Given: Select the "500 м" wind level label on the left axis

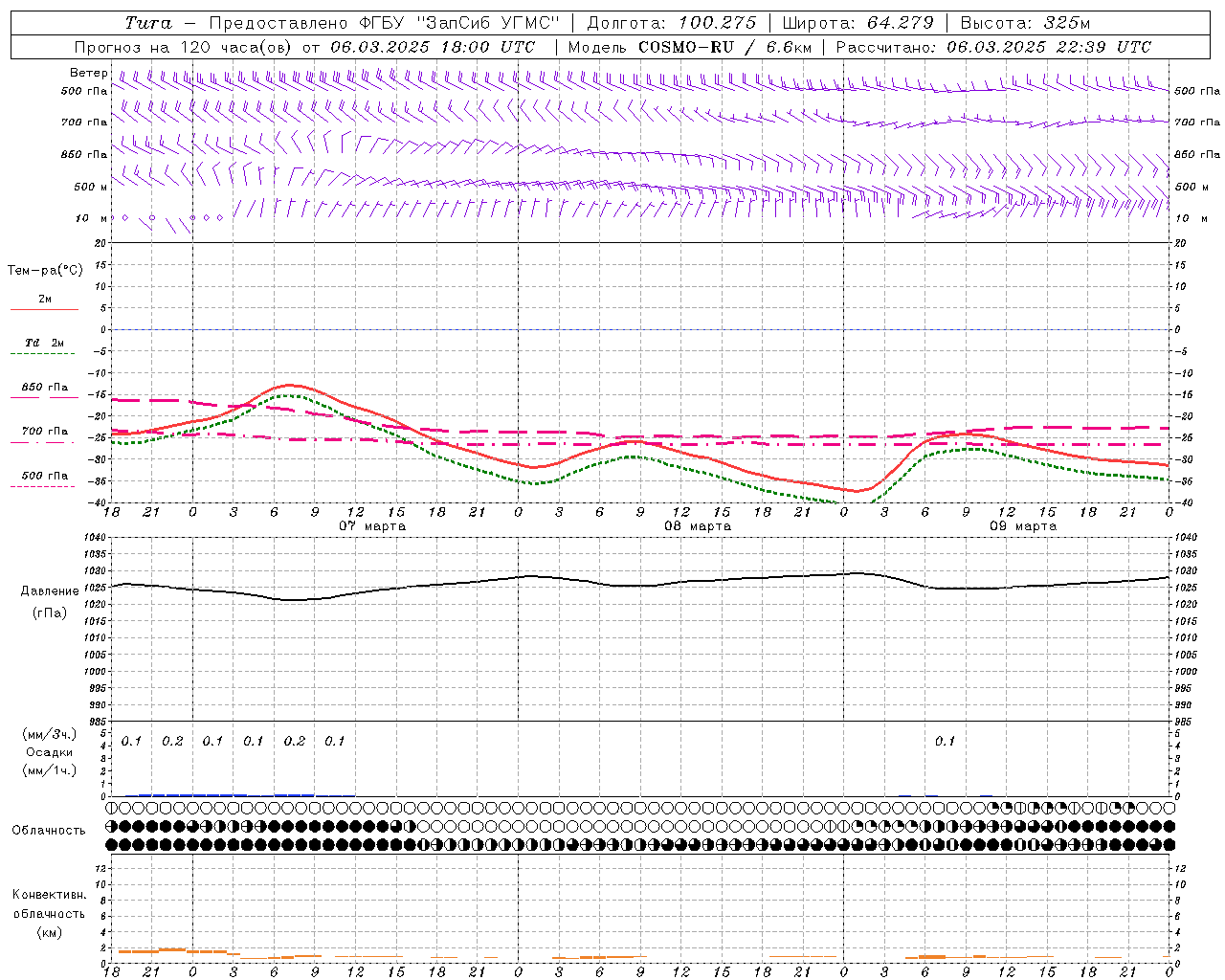Looking at the screenshot, I should point(91,187).
